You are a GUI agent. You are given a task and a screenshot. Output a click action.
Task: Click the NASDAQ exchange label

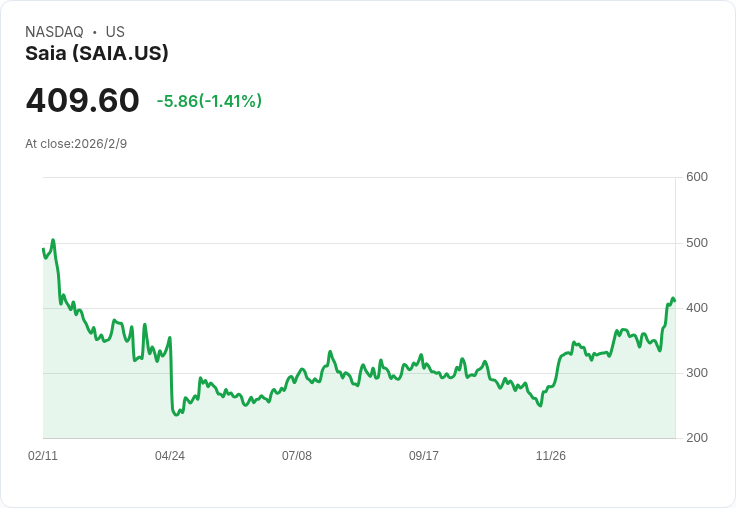tap(54, 32)
